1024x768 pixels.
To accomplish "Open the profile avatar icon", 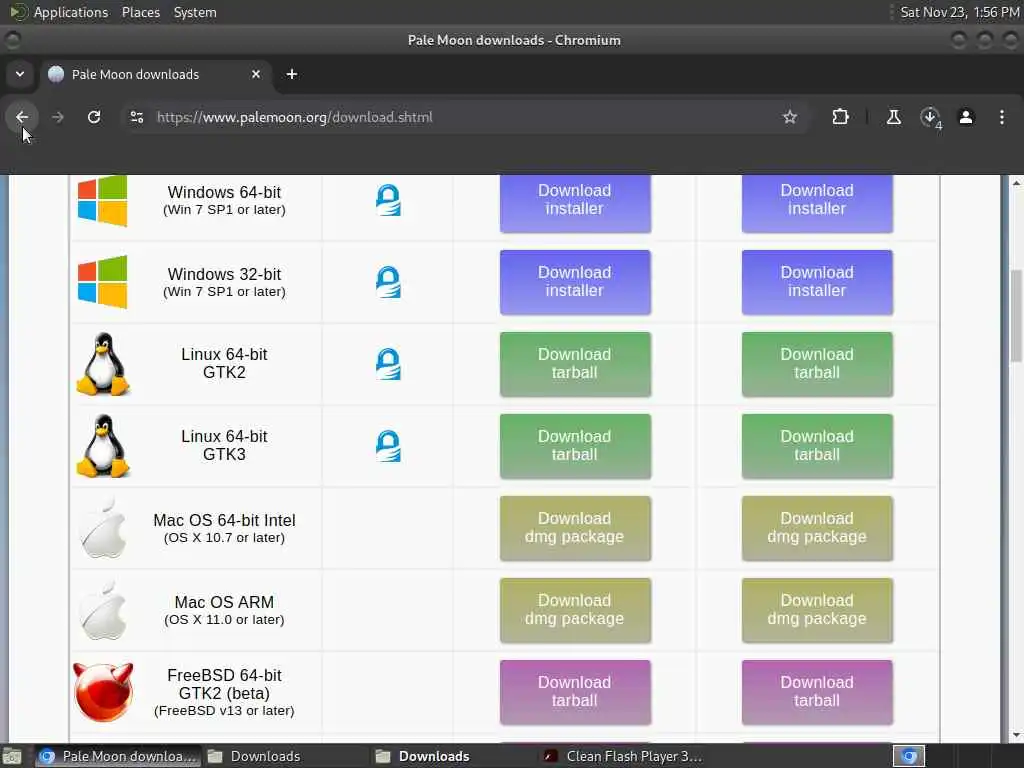I will (966, 117).
